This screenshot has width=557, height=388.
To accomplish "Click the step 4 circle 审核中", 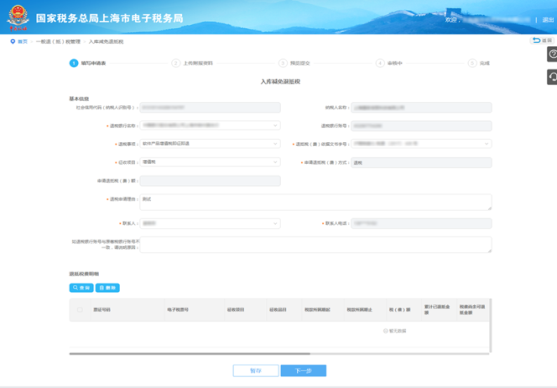I will tap(380, 63).
